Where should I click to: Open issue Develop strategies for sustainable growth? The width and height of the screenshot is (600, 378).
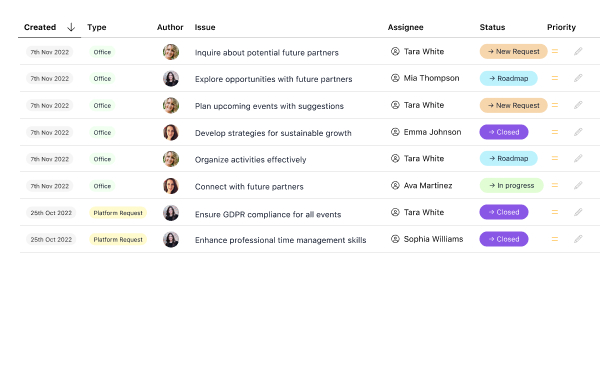point(273,133)
